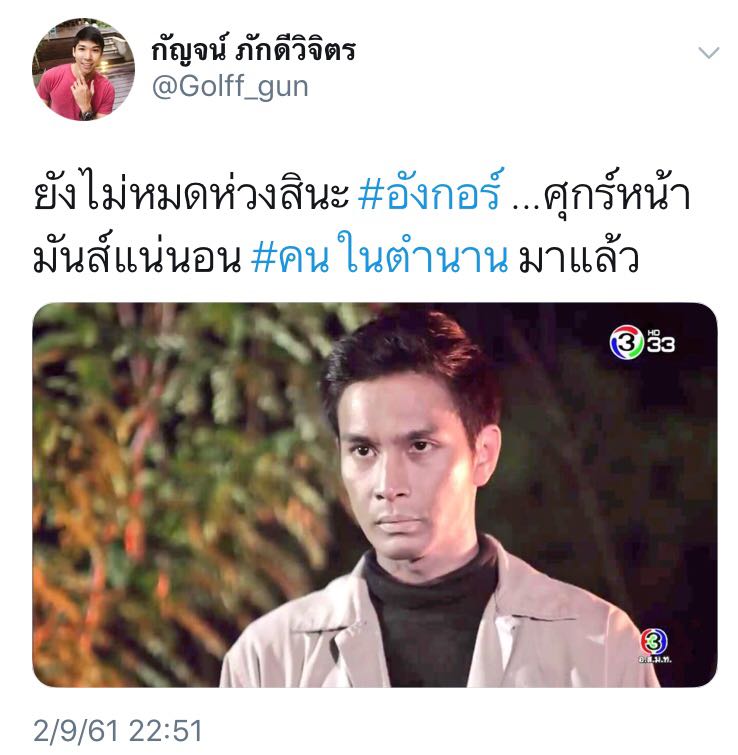Visit the กัญจน์ ภักดีวิจิตร display name
The width and height of the screenshot is (738, 755).
[254, 50]
